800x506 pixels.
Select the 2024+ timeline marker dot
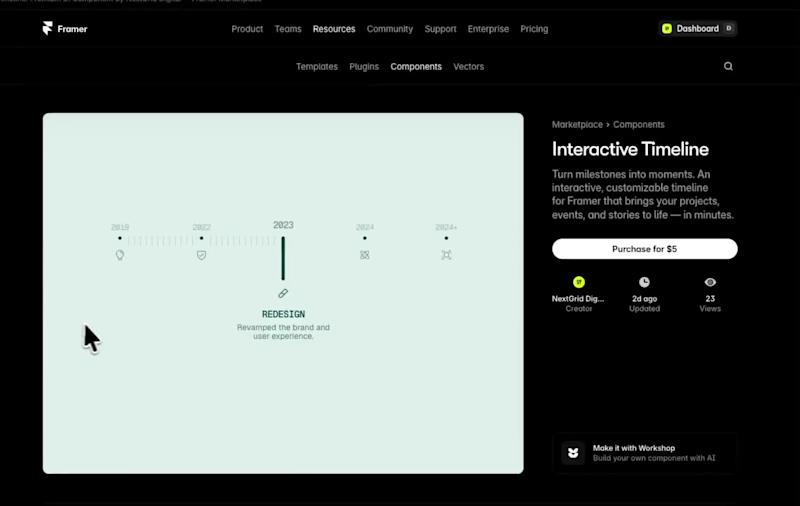(x=446, y=238)
